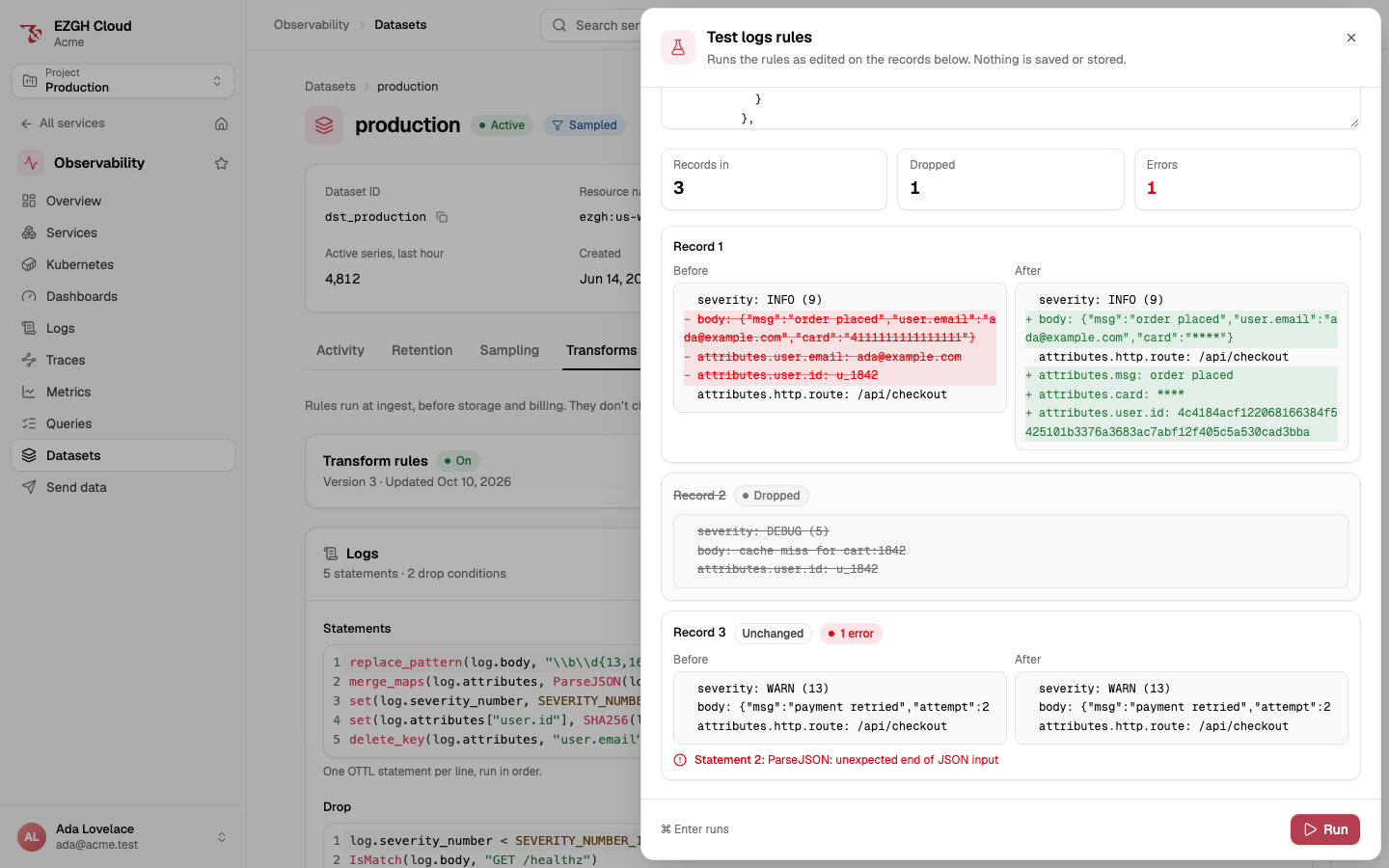Open Kubernetes in the sidebar
The height and width of the screenshot is (868, 1389).
pyautogui.click(x=123, y=264)
